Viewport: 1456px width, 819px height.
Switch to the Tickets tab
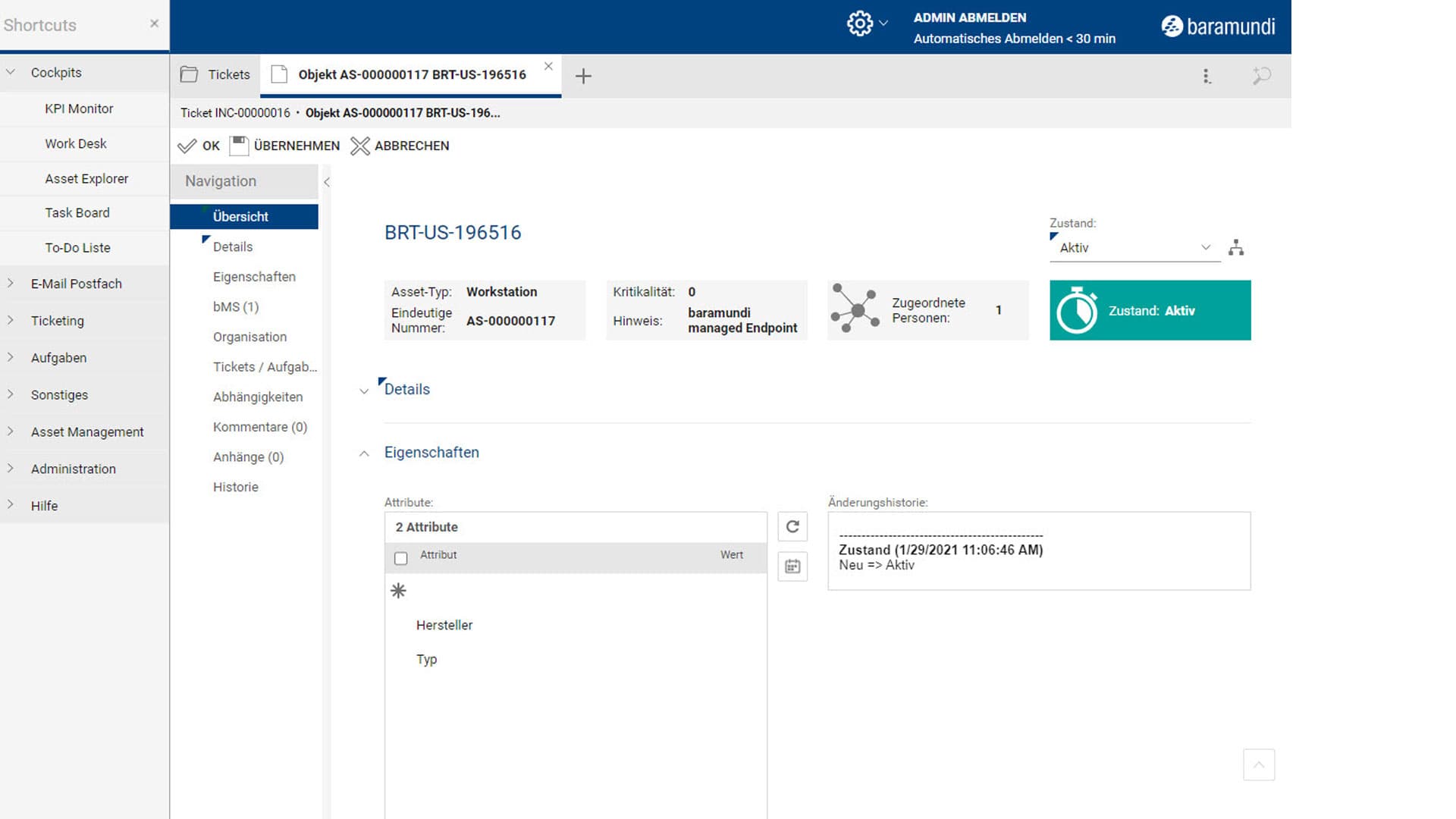pyautogui.click(x=215, y=74)
